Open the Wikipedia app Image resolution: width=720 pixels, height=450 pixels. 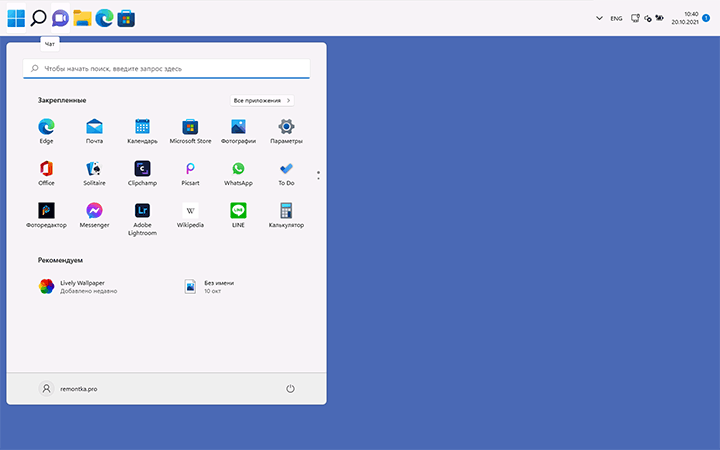(190, 215)
